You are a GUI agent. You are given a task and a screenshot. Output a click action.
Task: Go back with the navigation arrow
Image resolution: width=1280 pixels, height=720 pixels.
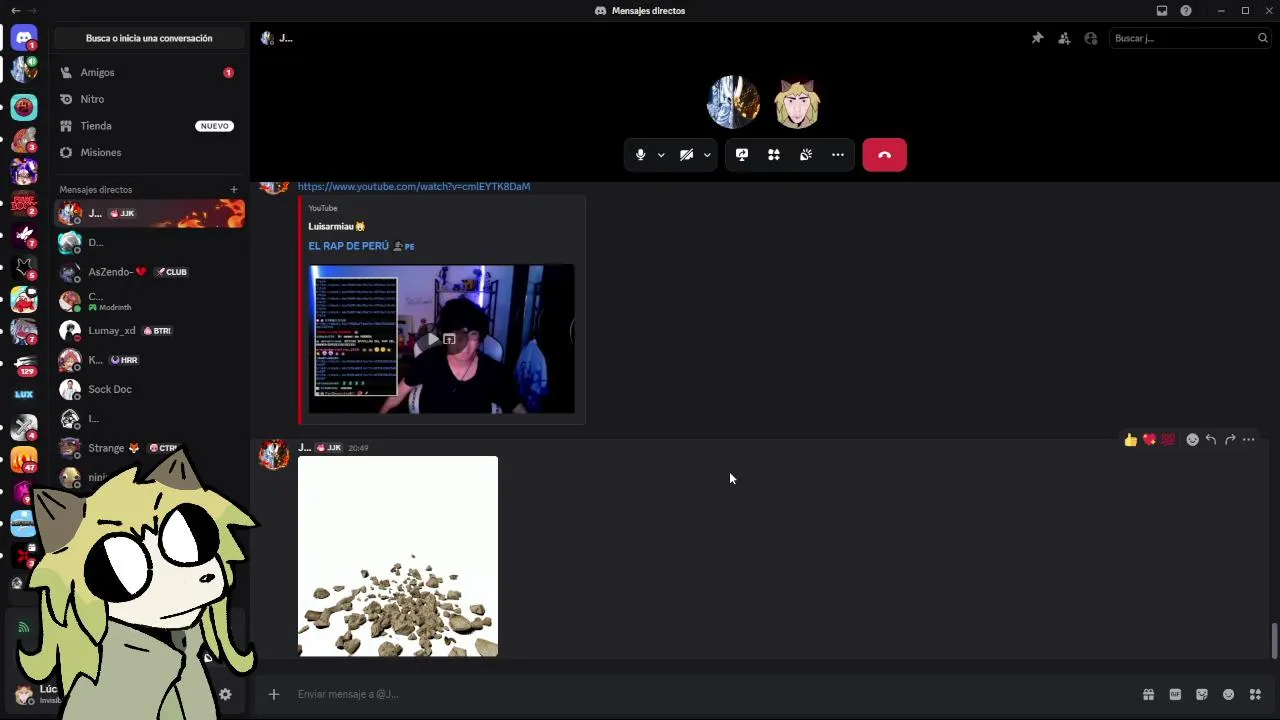[x=15, y=10]
